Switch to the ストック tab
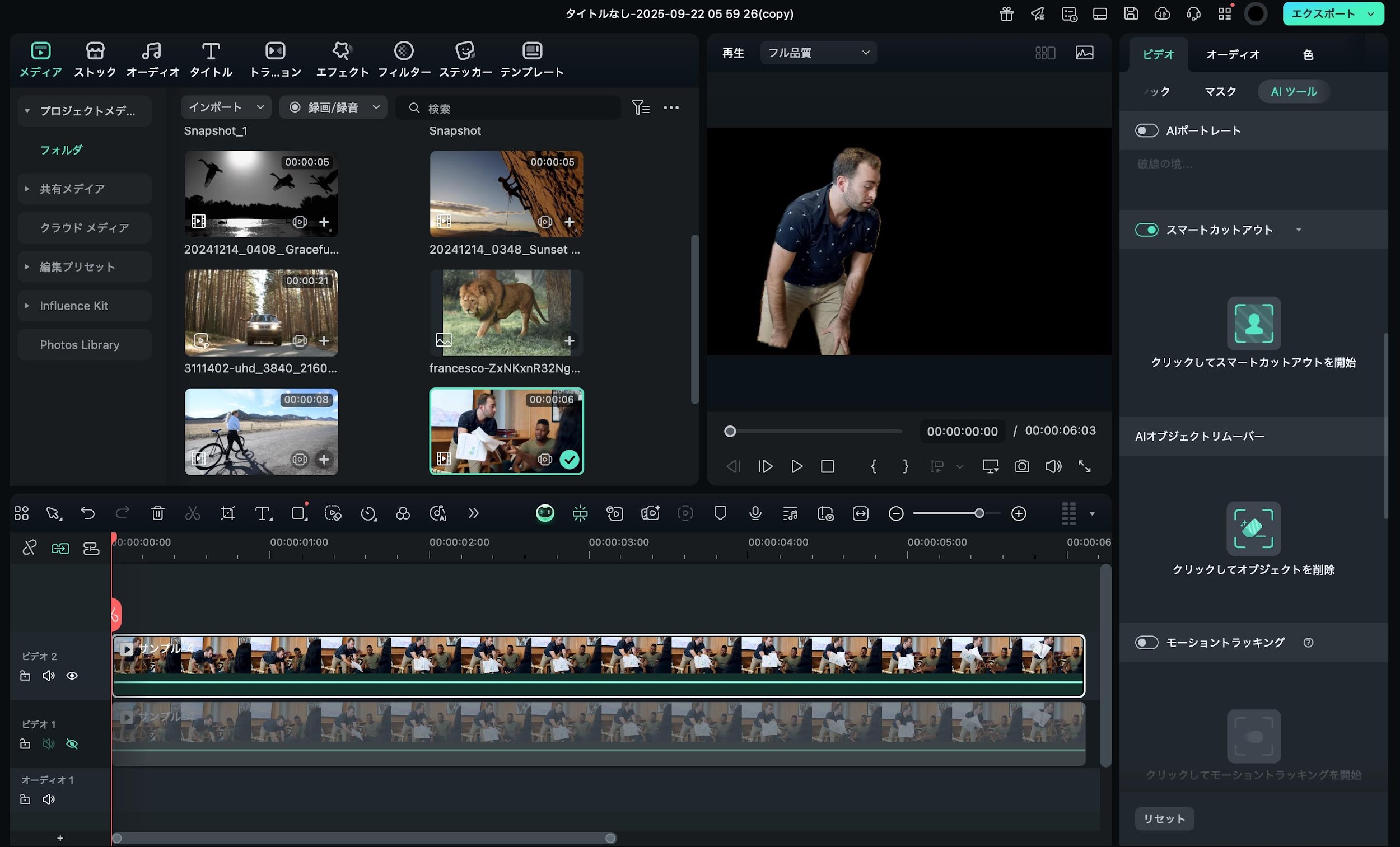Viewport: 1400px width, 847px height. [95, 59]
